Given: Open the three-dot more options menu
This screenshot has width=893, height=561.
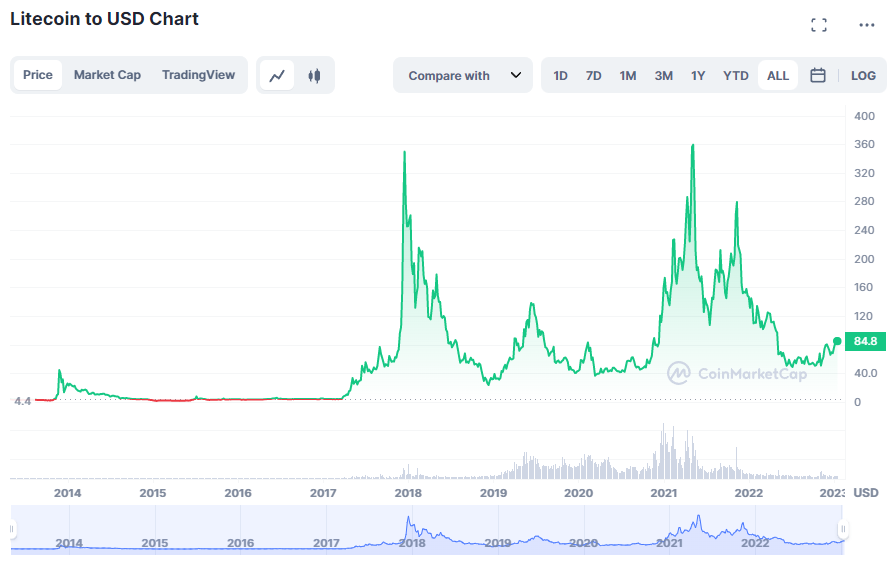Looking at the screenshot, I should point(866,25).
